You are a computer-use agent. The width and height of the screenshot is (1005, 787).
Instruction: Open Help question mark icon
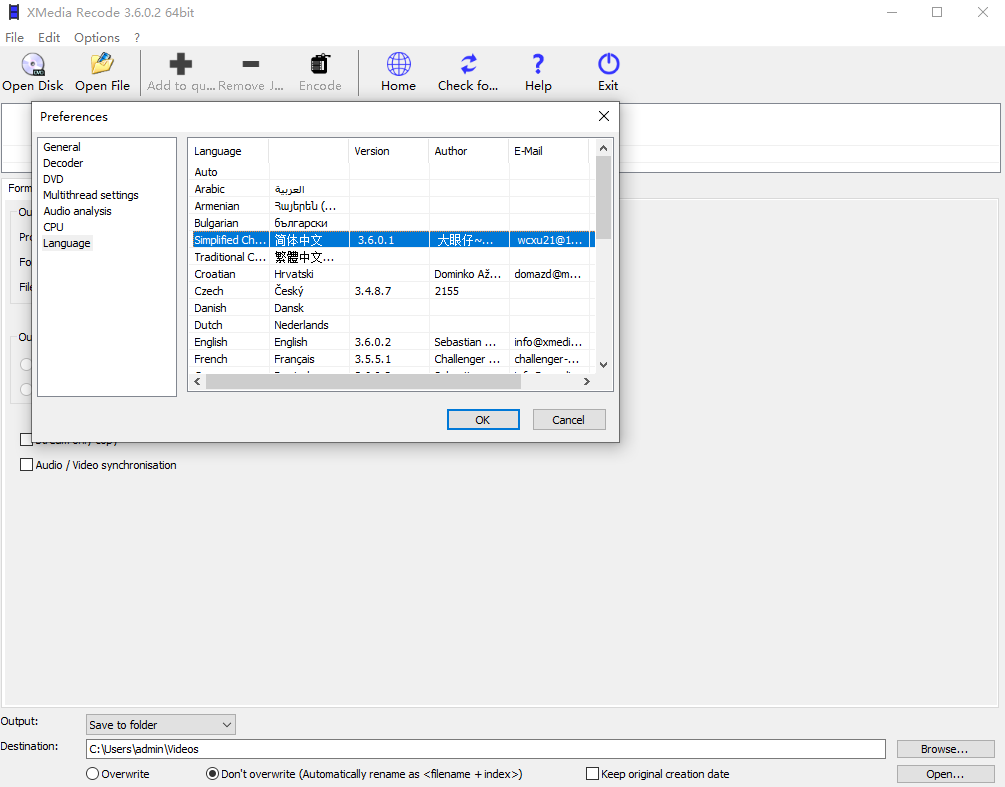[x=538, y=65]
